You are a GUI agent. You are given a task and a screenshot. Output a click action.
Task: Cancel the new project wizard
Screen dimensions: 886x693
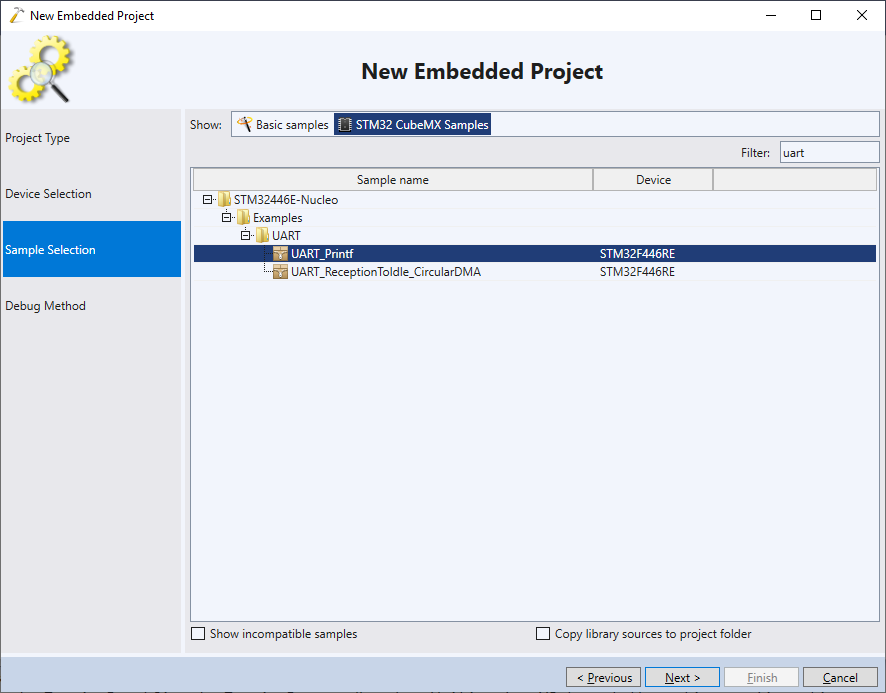tap(840, 677)
